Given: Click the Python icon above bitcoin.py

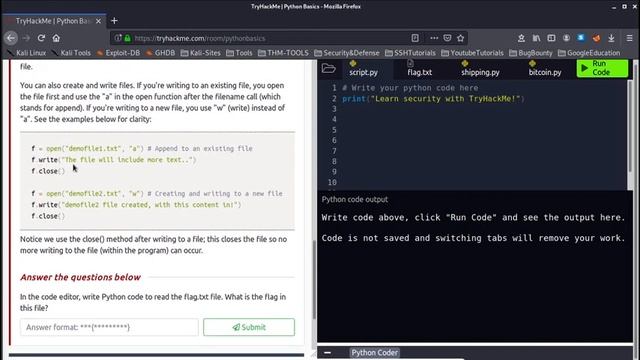Looking at the screenshot, I should 532,63.
